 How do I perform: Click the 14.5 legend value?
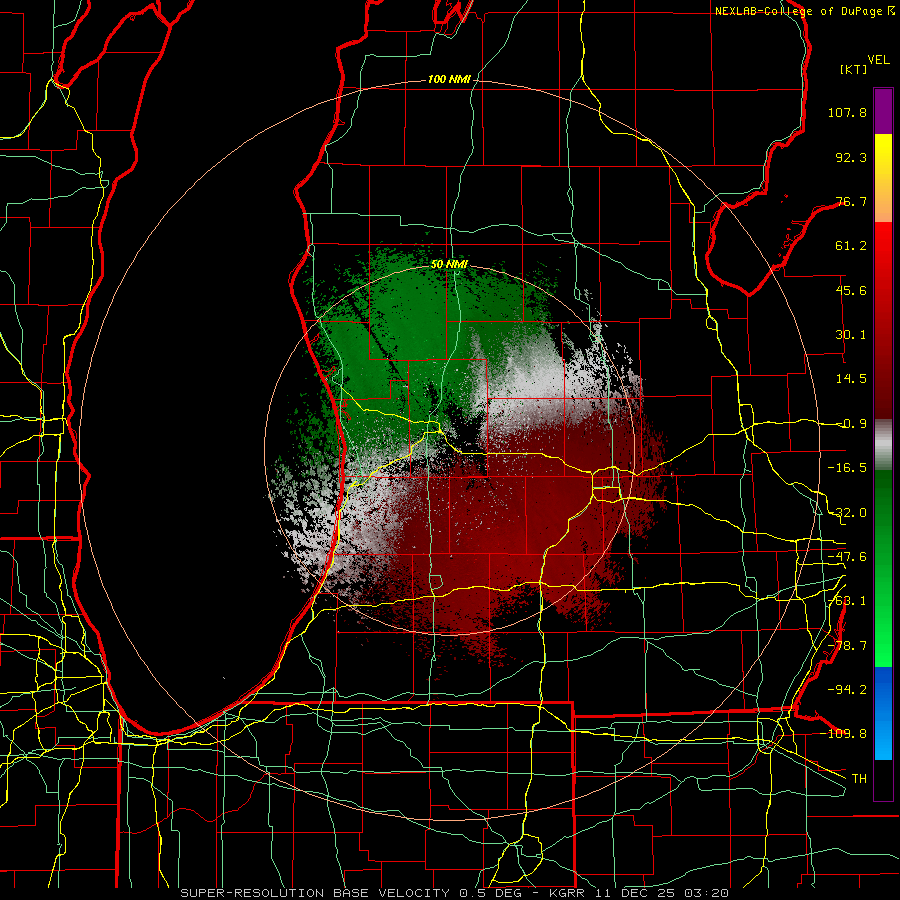[851, 379]
